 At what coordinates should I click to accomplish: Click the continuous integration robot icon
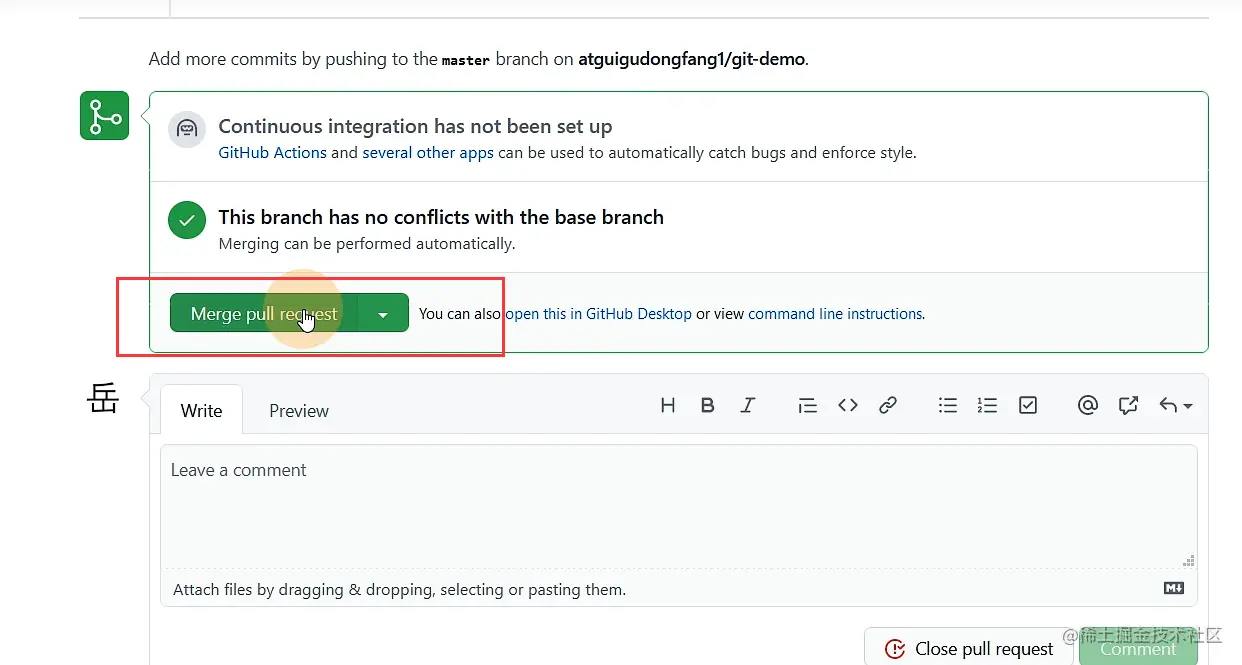tap(187, 130)
